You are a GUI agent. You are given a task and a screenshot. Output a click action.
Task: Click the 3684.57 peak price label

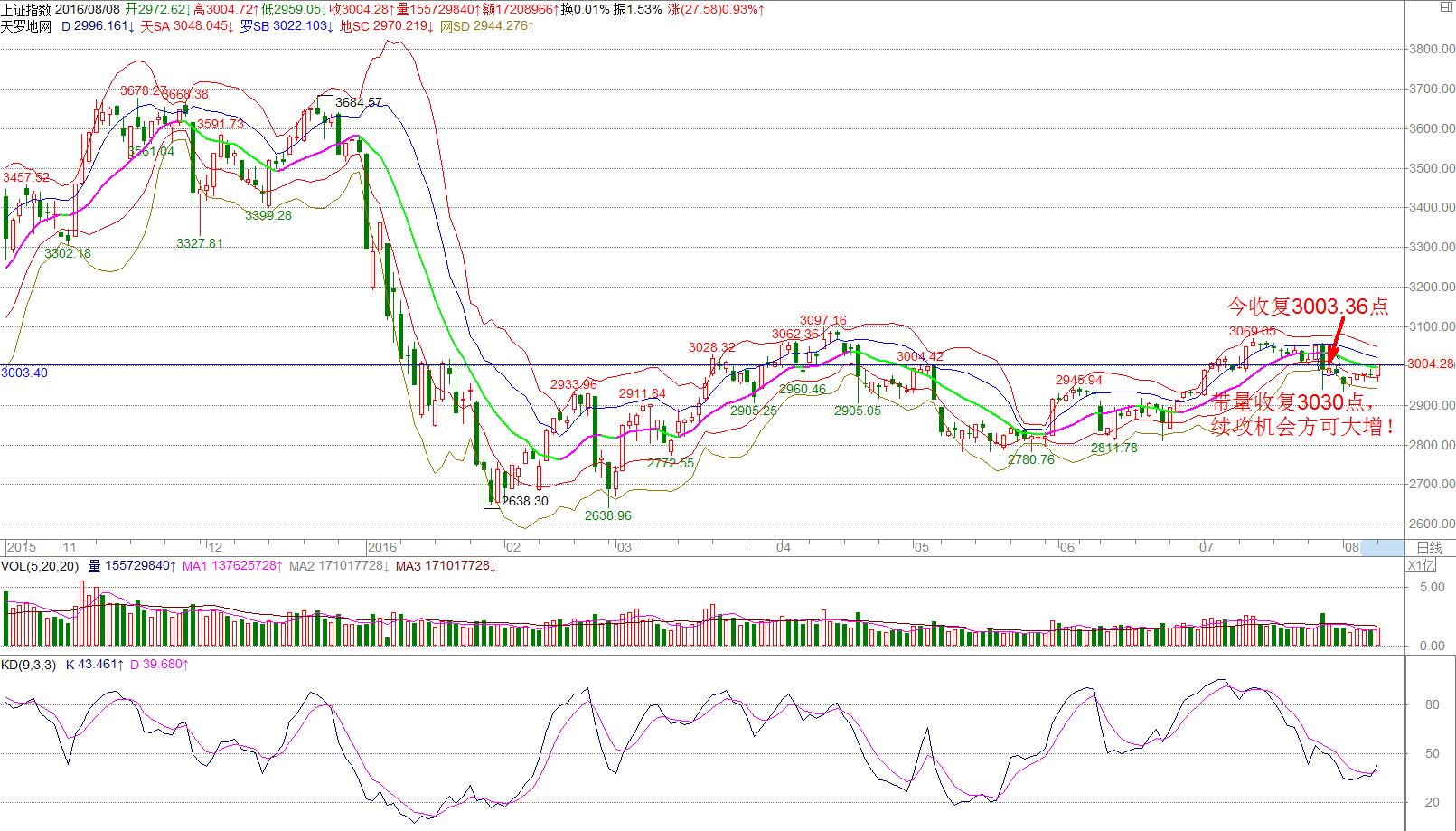(x=359, y=102)
